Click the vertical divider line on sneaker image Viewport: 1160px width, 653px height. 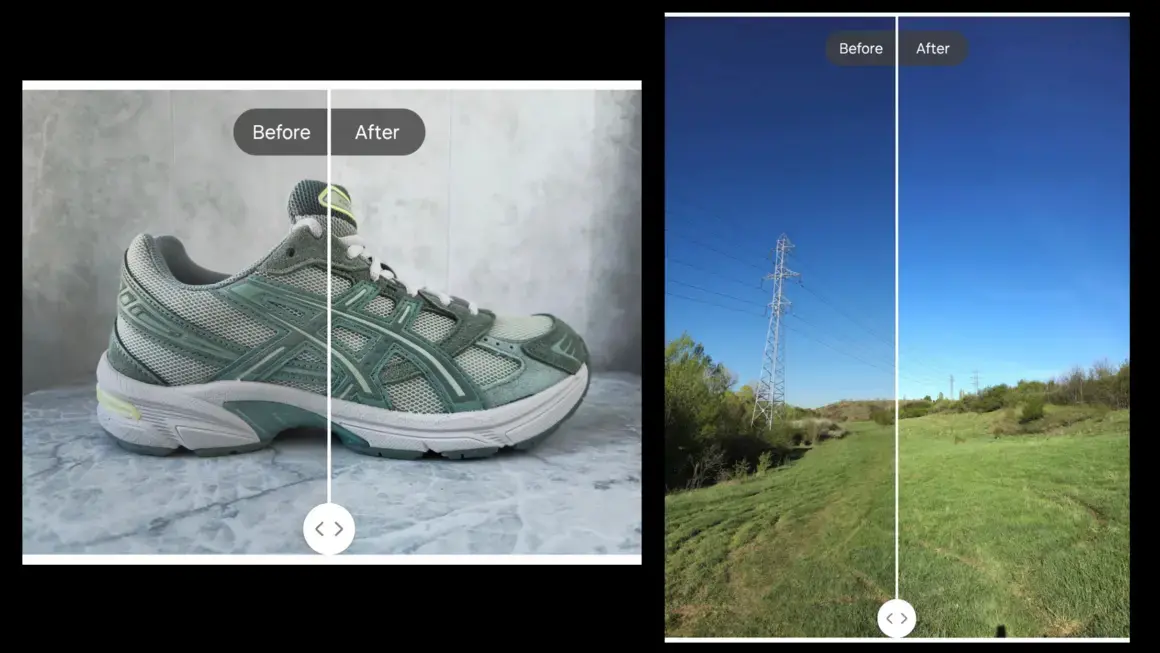pos(329,300)
